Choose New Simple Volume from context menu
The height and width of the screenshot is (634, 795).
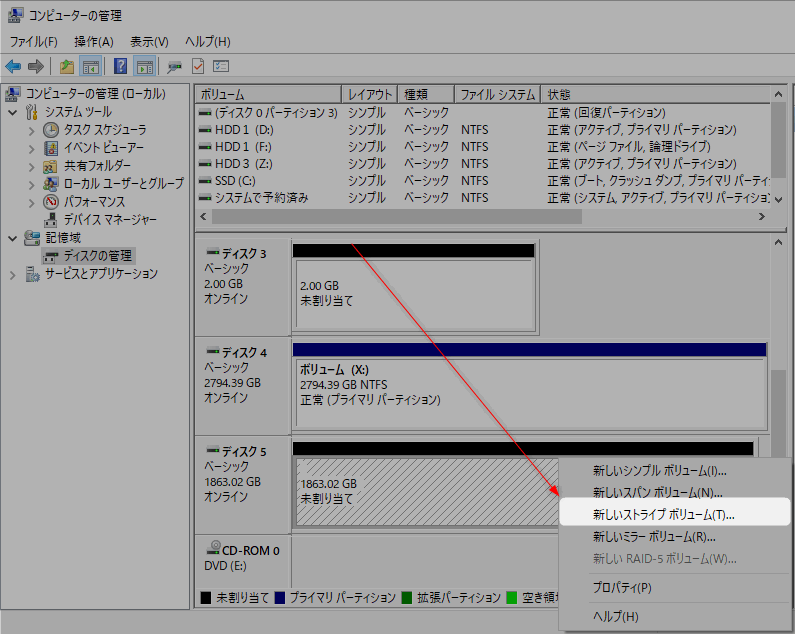[675, 471]
